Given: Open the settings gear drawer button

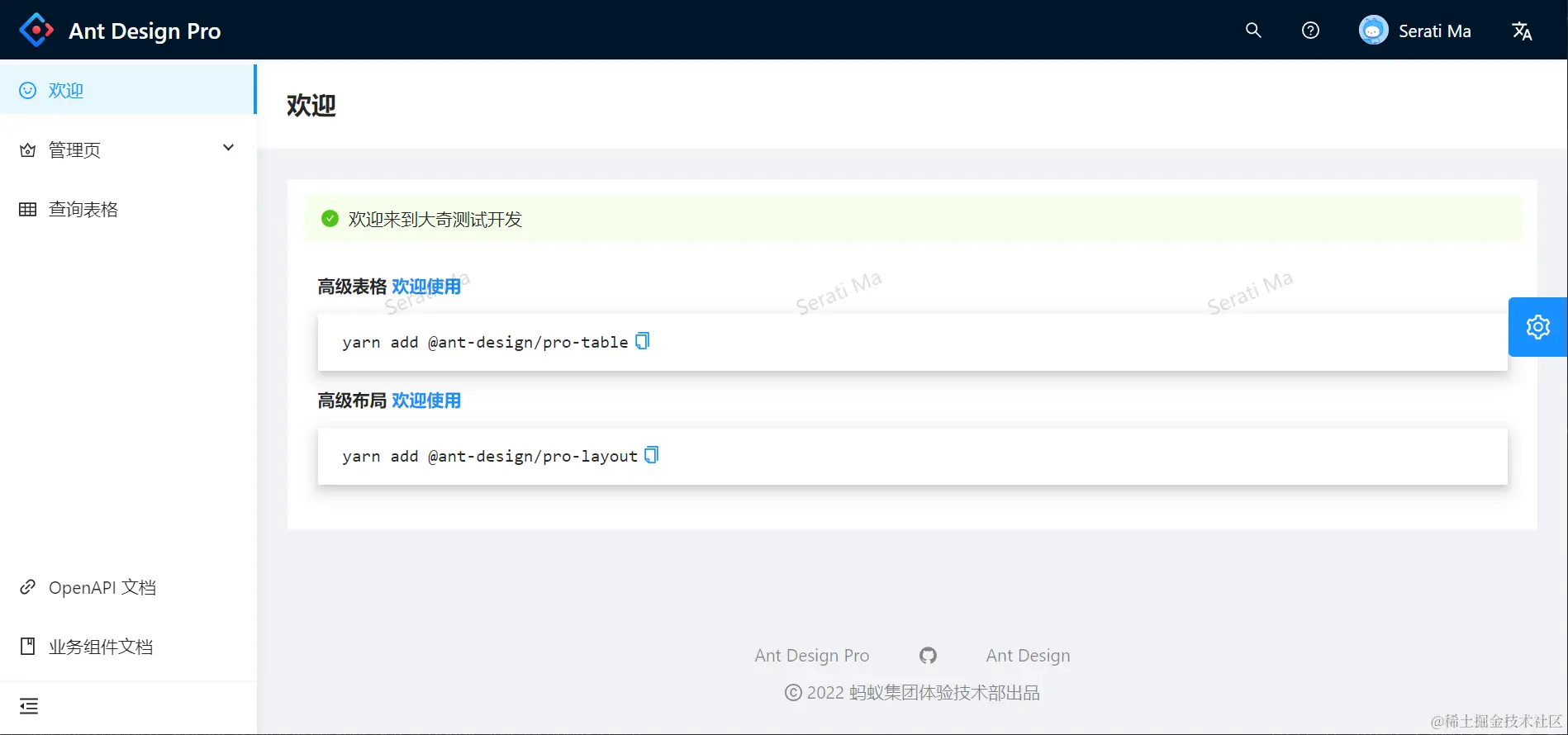Looking at the screenshot, I should [1537, 327].
